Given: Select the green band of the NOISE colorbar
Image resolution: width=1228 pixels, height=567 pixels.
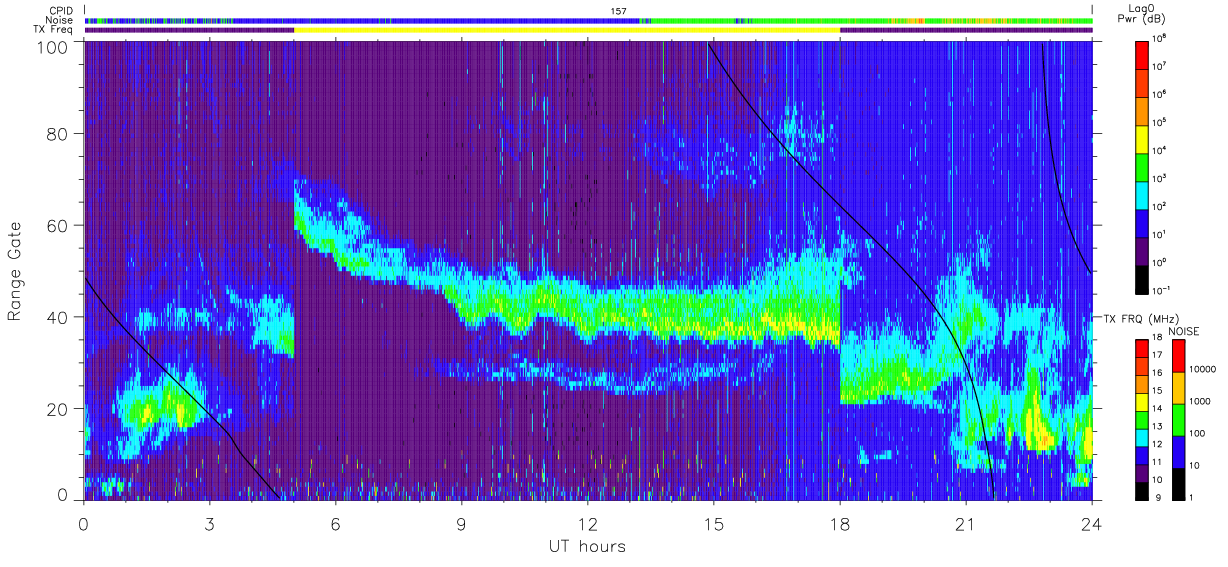Looking at the screenshot, I should [x=1177, y=419].
